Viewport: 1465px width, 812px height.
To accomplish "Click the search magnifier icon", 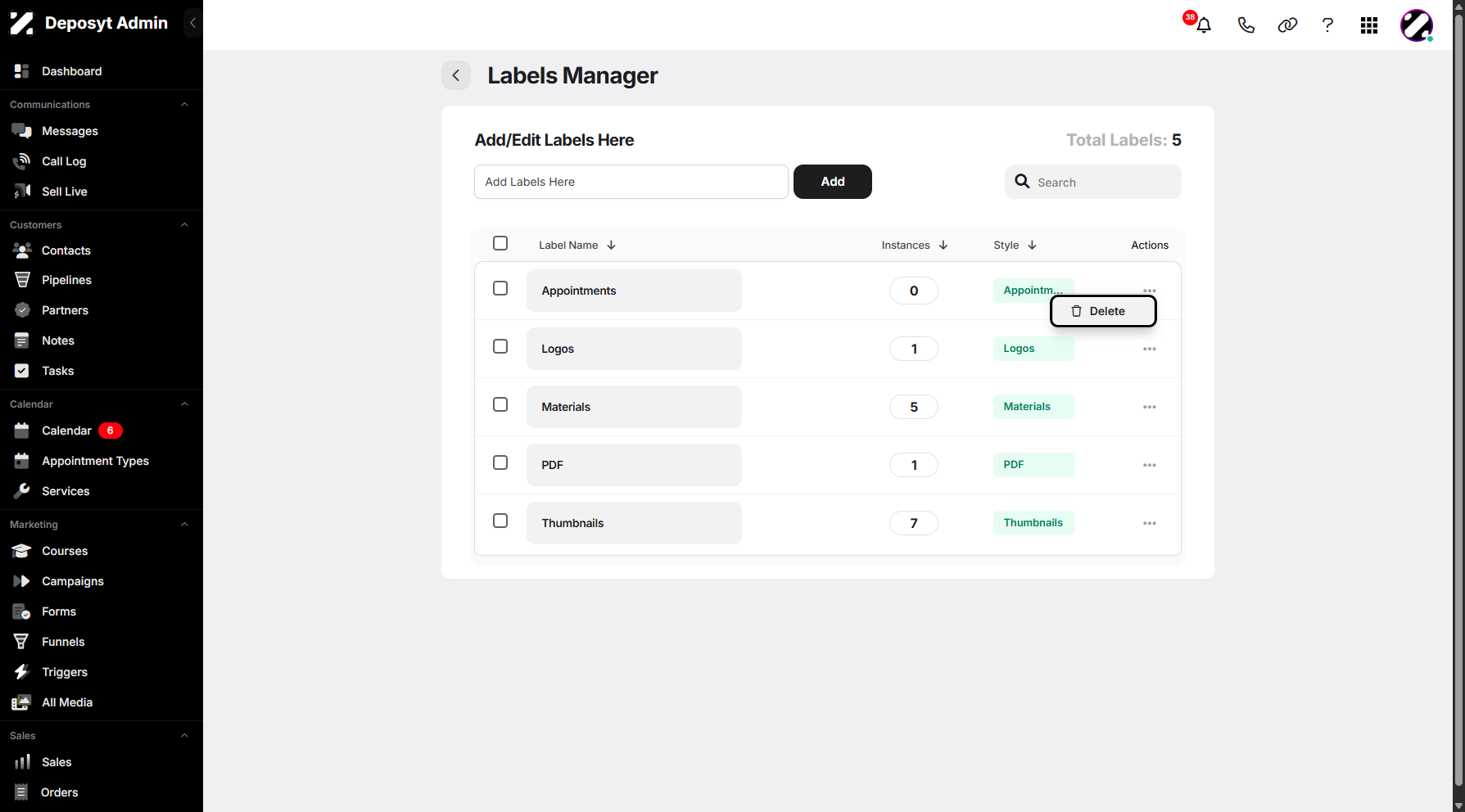I will 1022,182.
